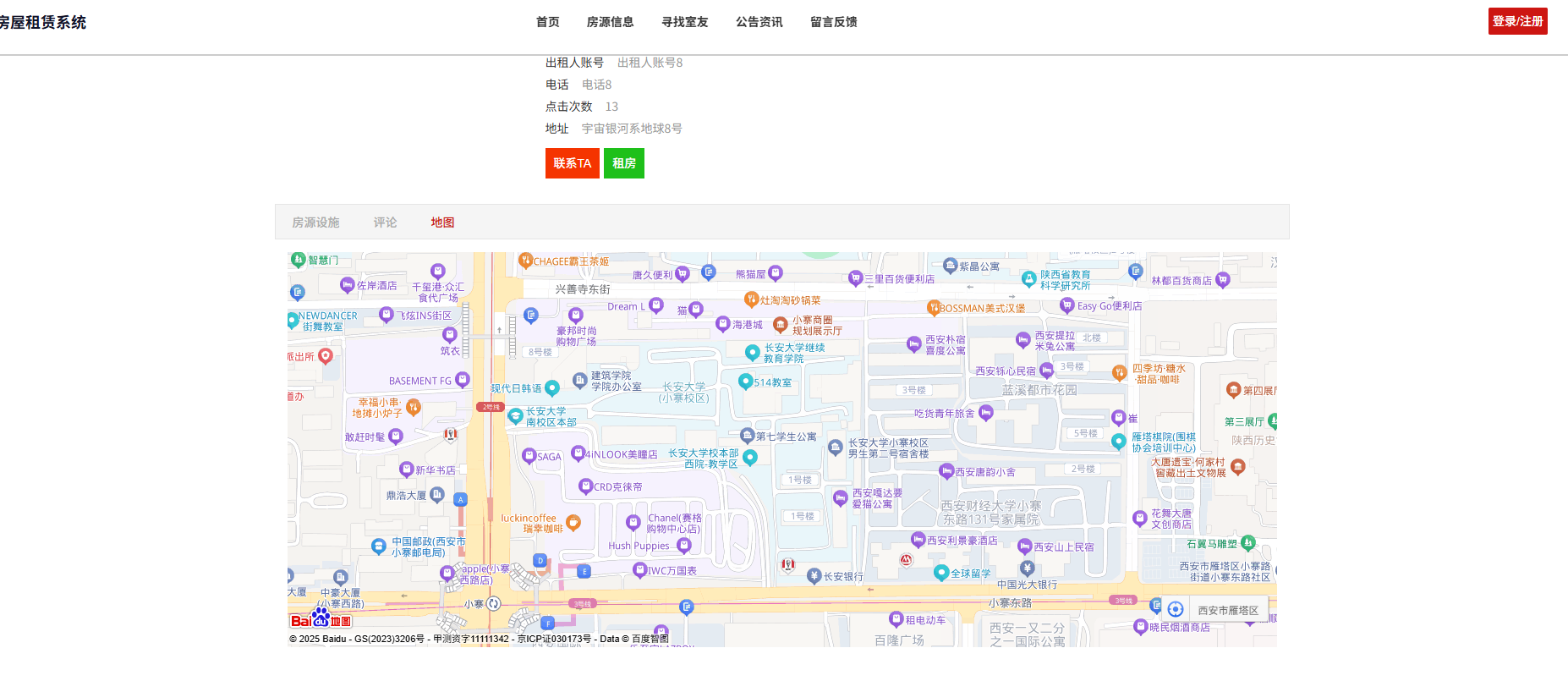Click the 现代日韩语 map marker
This screenshot has width=1568, height=692.
552,388
